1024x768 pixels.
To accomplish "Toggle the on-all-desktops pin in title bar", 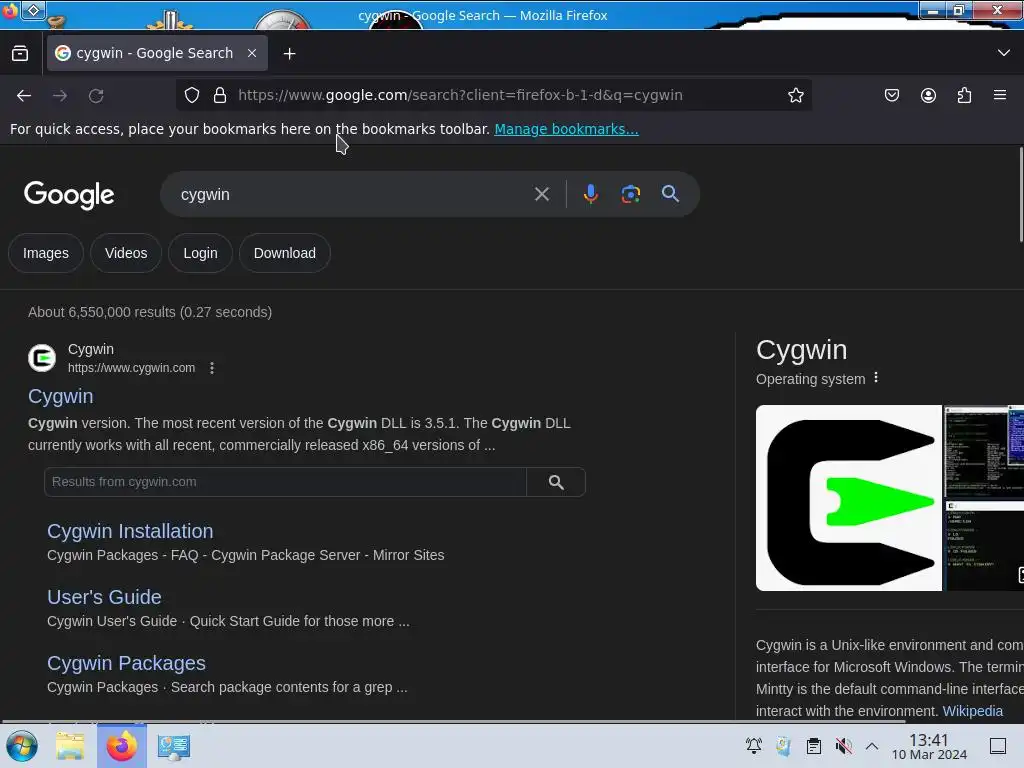I will point(33,10).
